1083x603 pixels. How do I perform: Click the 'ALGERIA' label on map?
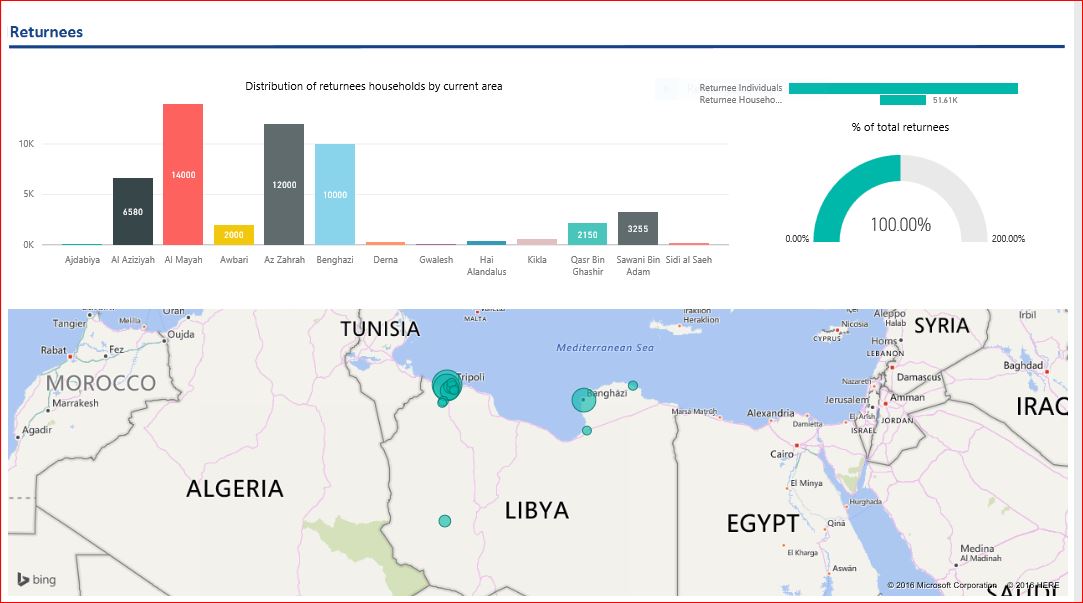click(235, 489)
